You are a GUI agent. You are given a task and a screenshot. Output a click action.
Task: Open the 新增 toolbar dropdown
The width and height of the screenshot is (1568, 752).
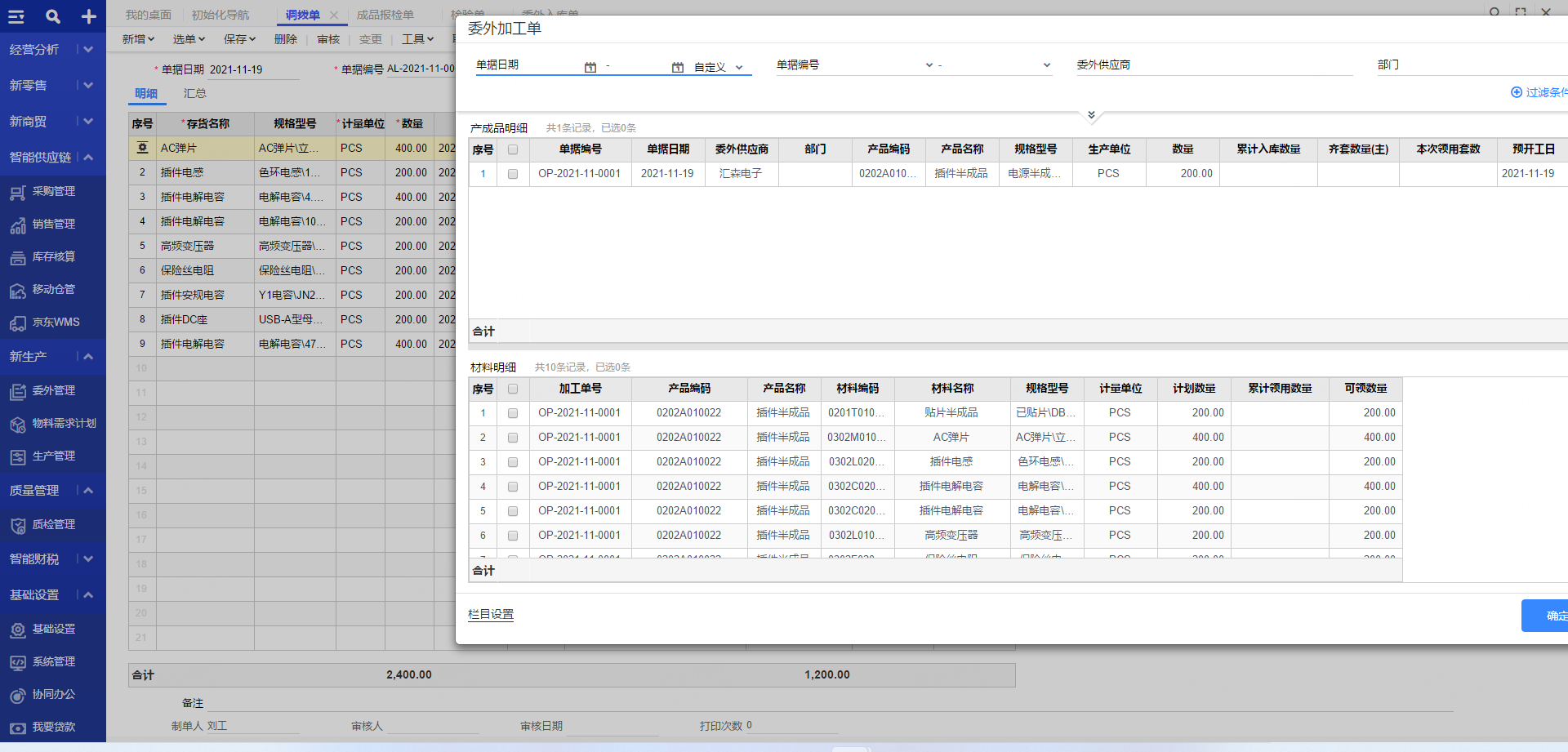pyautogui.click(x=138, y=39)
